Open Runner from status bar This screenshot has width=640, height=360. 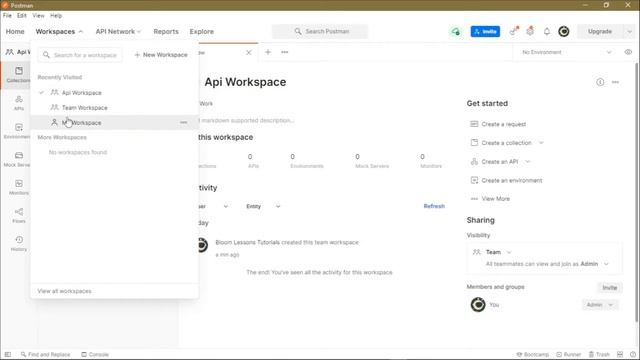(x=568, y=354)
